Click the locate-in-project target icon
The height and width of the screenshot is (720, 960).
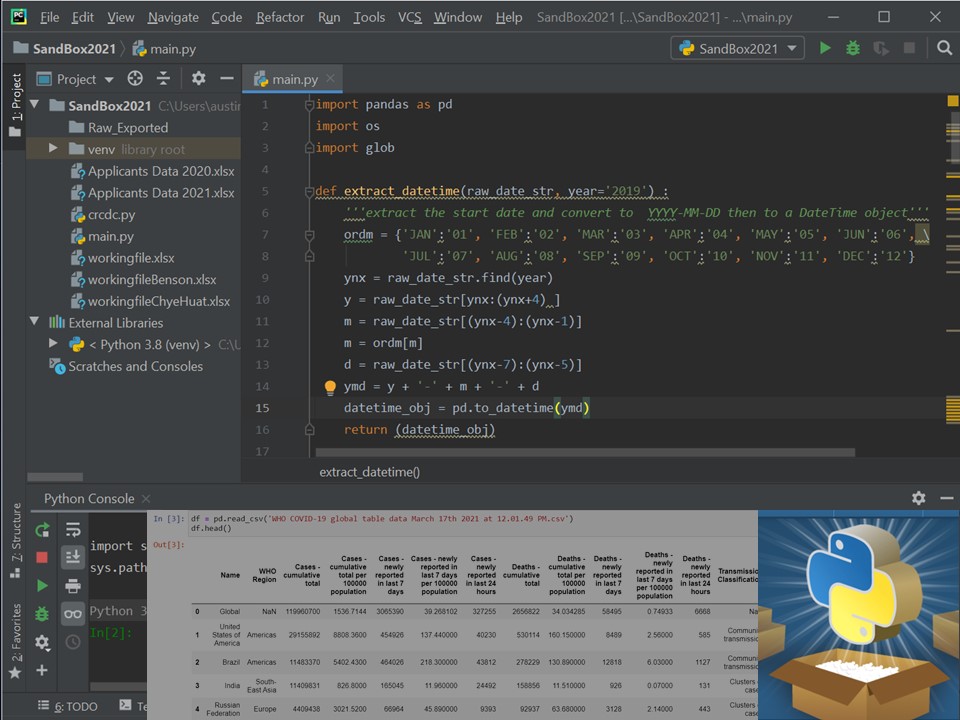click(x=135, y=79)
